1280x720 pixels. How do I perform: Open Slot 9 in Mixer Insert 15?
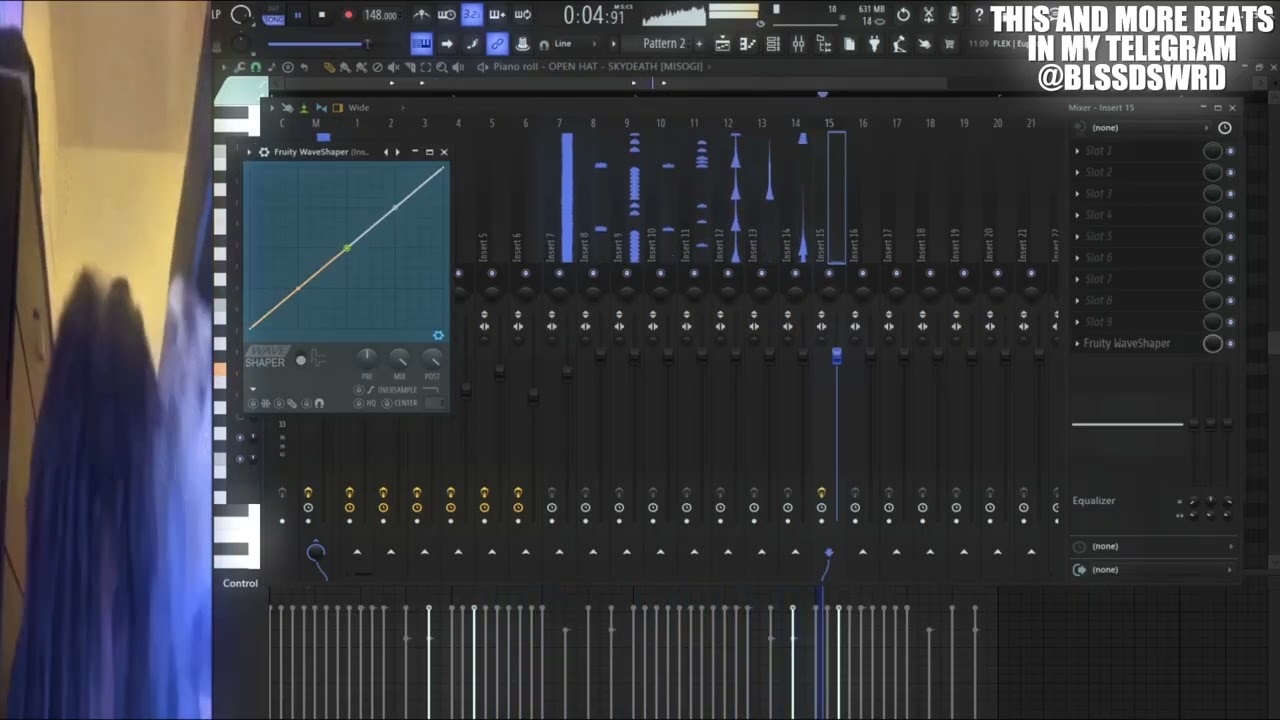[1098, 322]
